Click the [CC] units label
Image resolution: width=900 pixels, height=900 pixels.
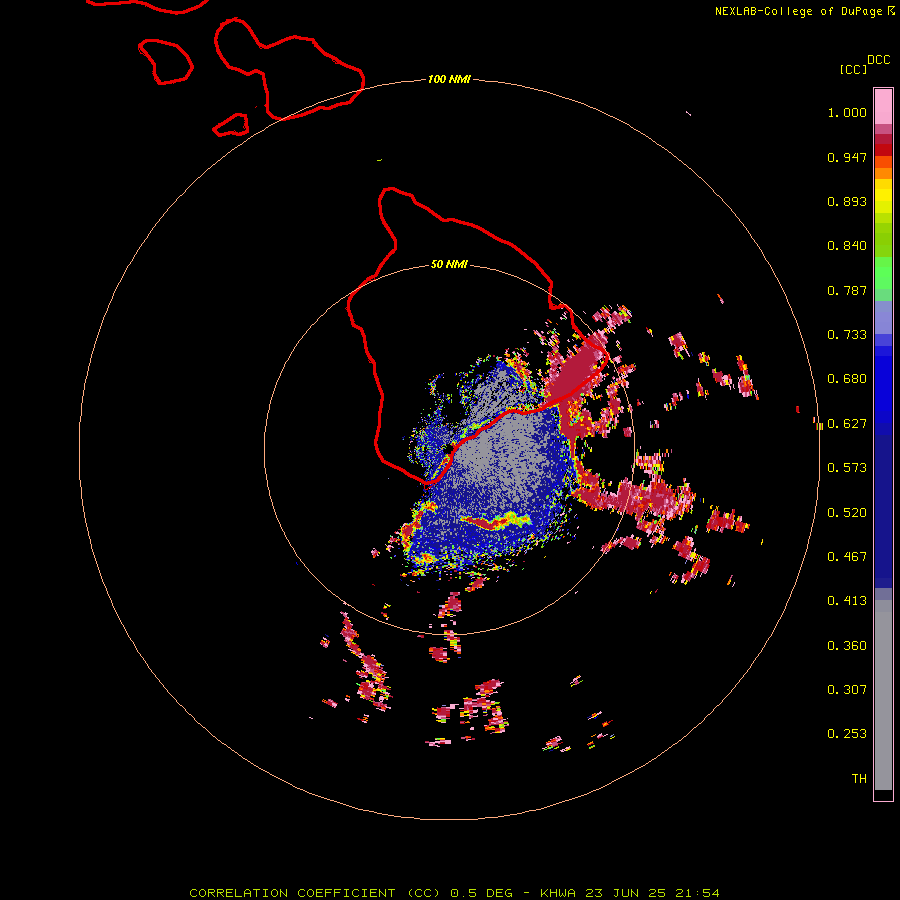point(853,69)
